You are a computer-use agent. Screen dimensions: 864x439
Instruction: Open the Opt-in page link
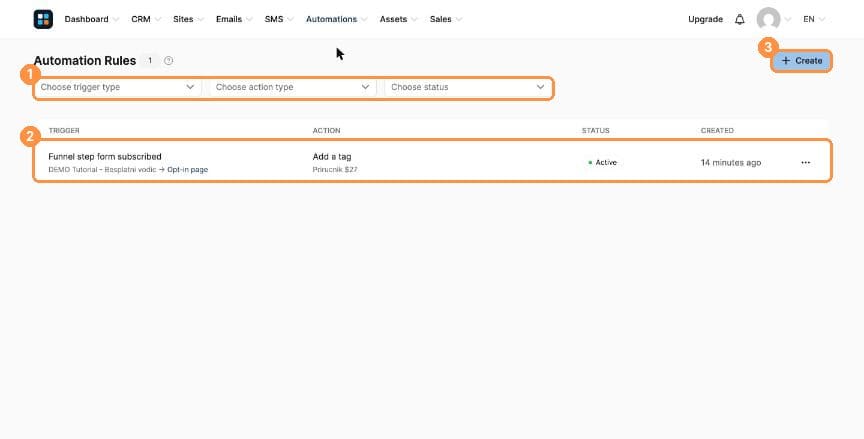click(x=187, y=170)
